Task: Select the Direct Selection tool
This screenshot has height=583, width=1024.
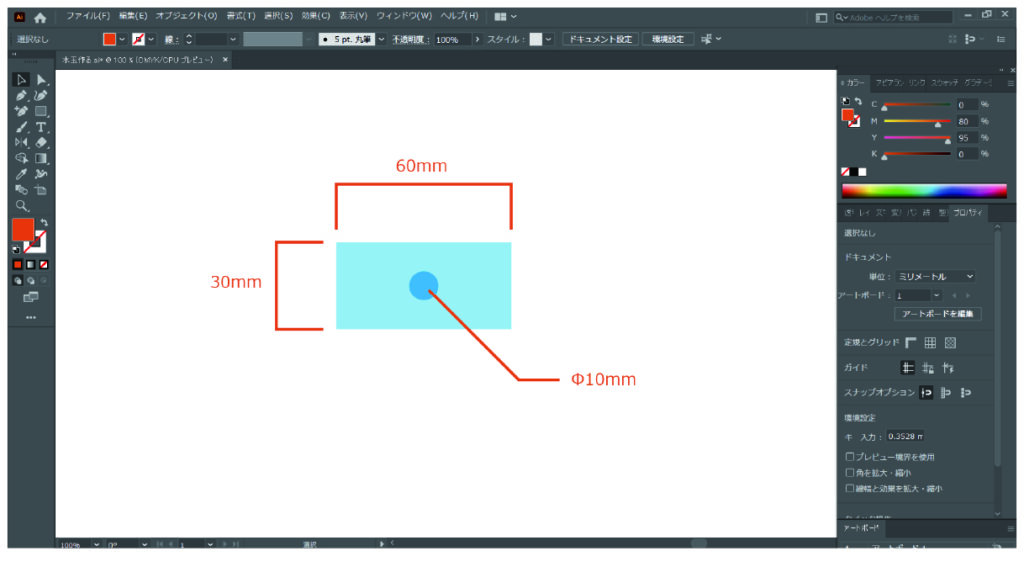Action: click(41, 80)
